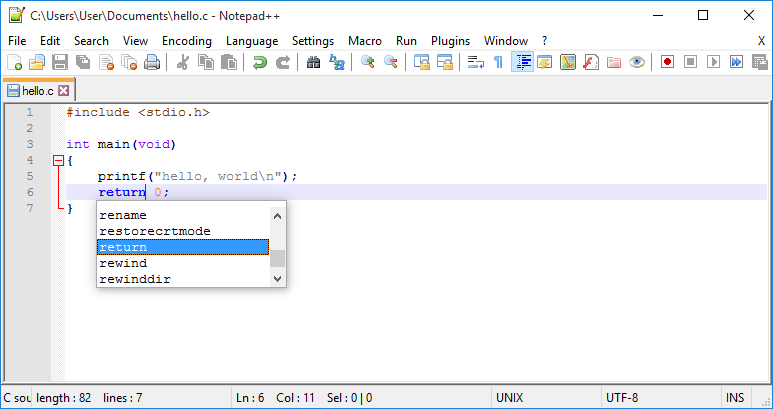This screenshot has height=409, width=773.
Task: Collapse the main function fold marker
Action: [59, 160]
